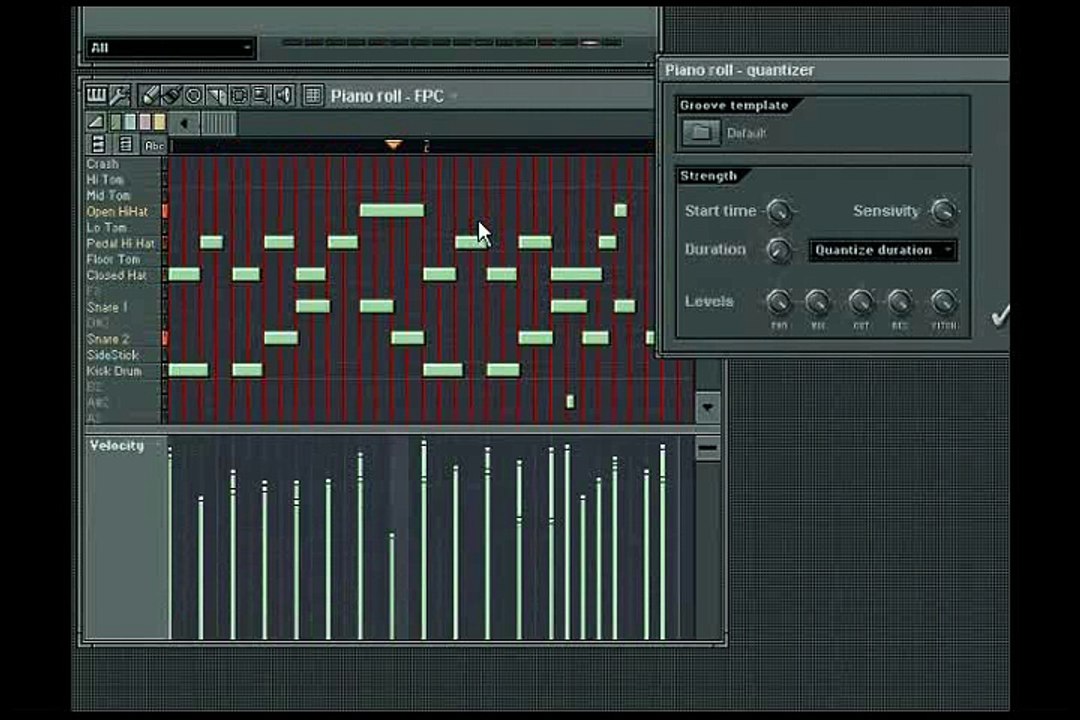Viewport: 1080px width, 720px height.
Task: Click the PAN levels knob
Action: (778, 301)
